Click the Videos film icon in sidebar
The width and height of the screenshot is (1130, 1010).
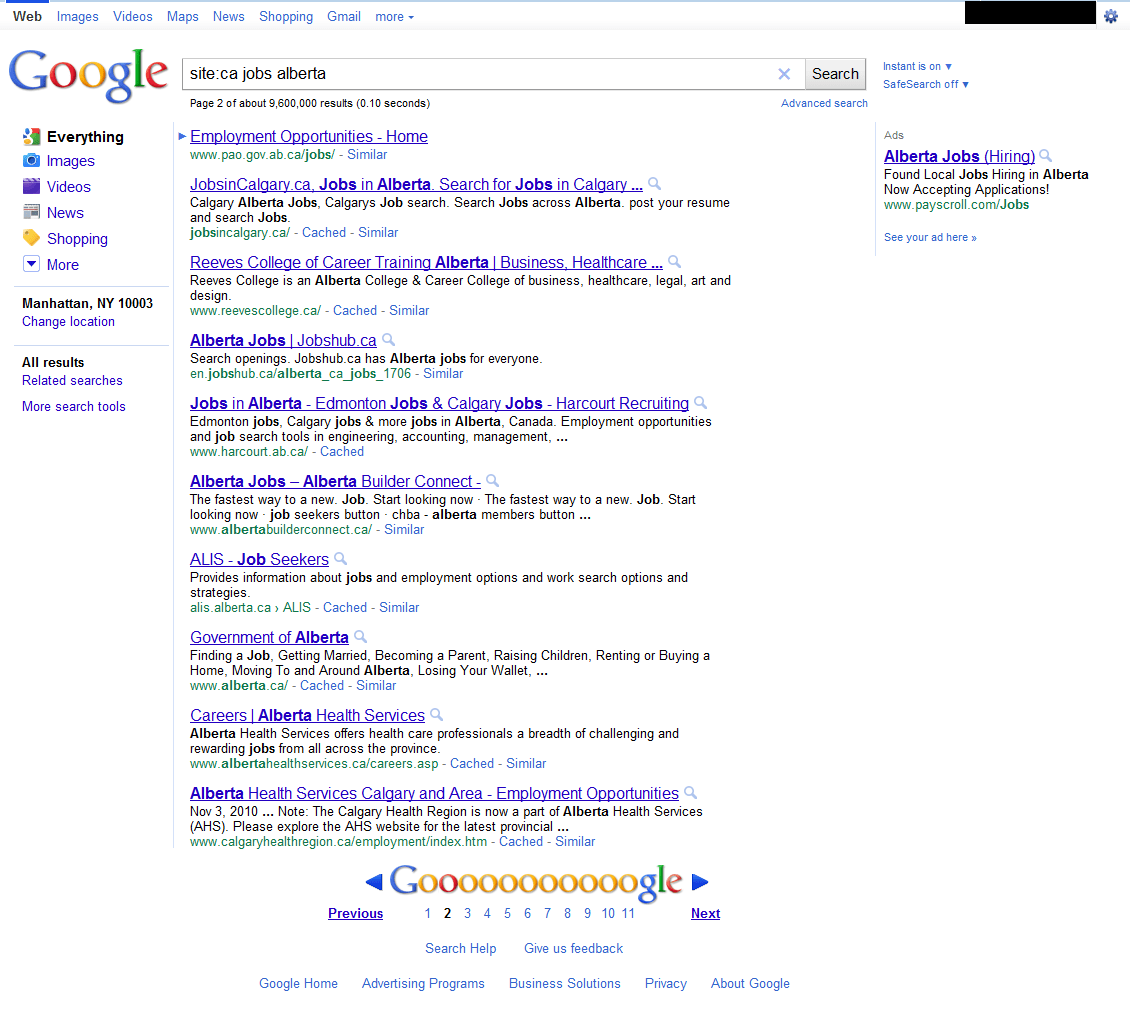point(32,186)
